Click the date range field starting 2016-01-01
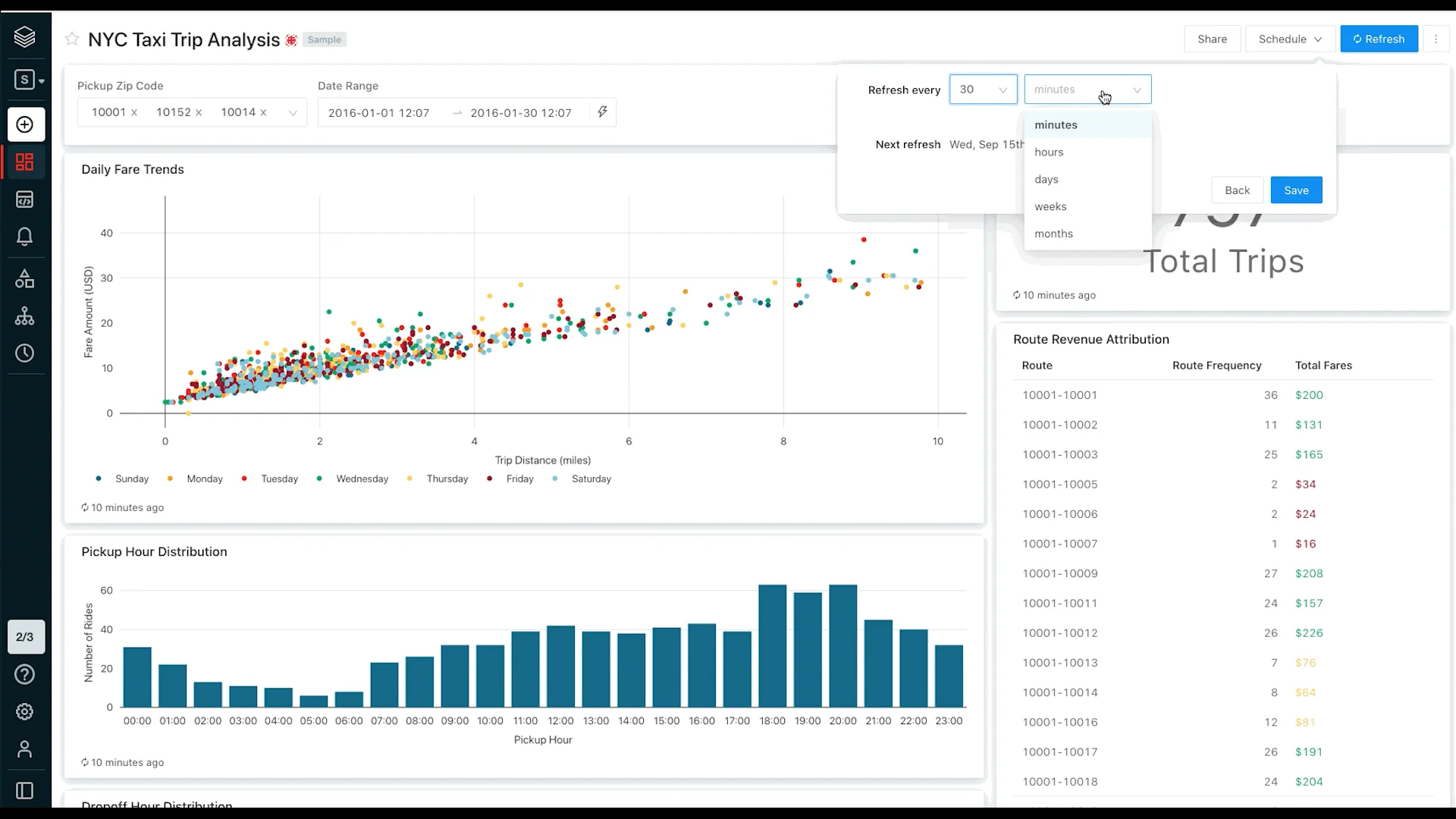The width and height of the screenshot is (1456, 819). point(378,112)
